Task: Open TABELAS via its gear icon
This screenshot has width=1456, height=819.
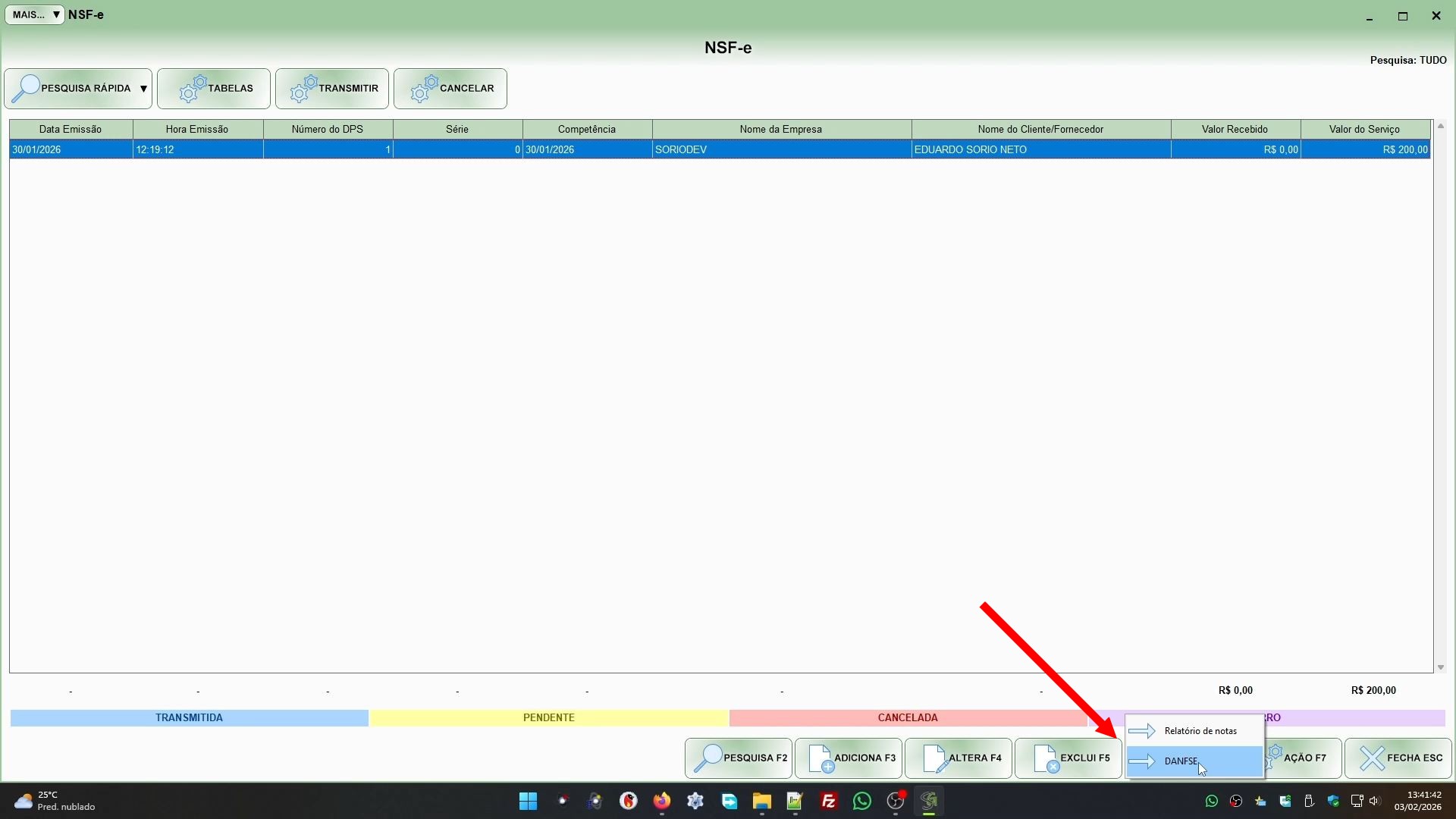Action: (x=193, y=89)
